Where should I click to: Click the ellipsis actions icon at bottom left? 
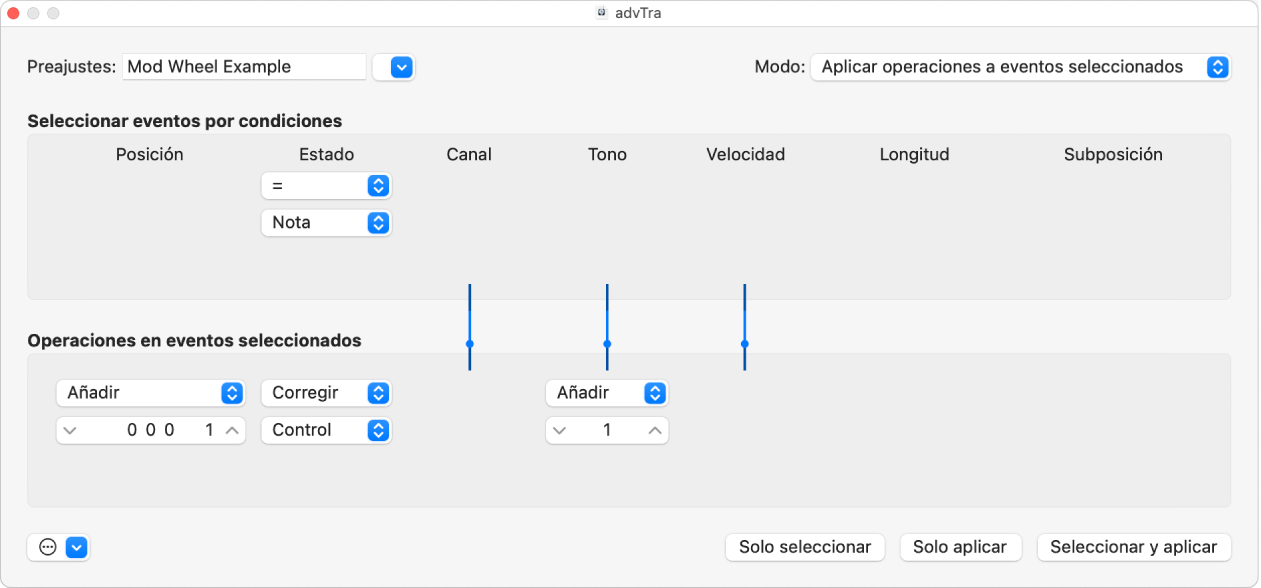[x=47, y=547]
